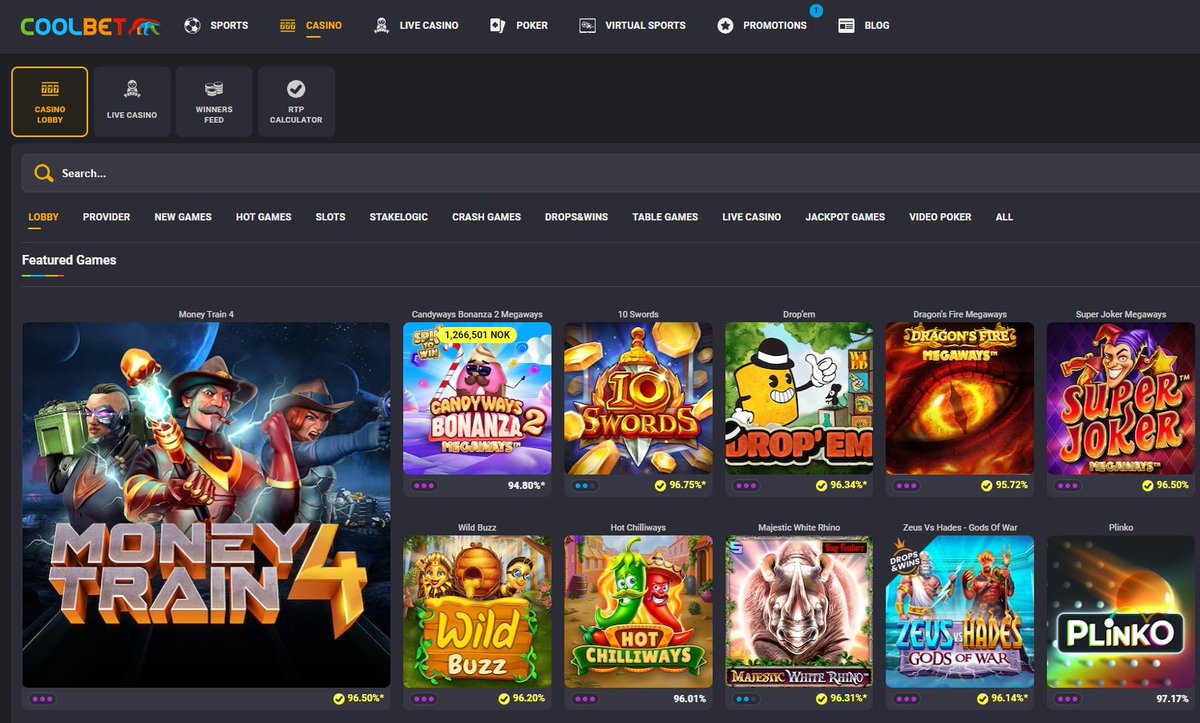
Task: Click the search magnifier icon
Action: point(43,172)
